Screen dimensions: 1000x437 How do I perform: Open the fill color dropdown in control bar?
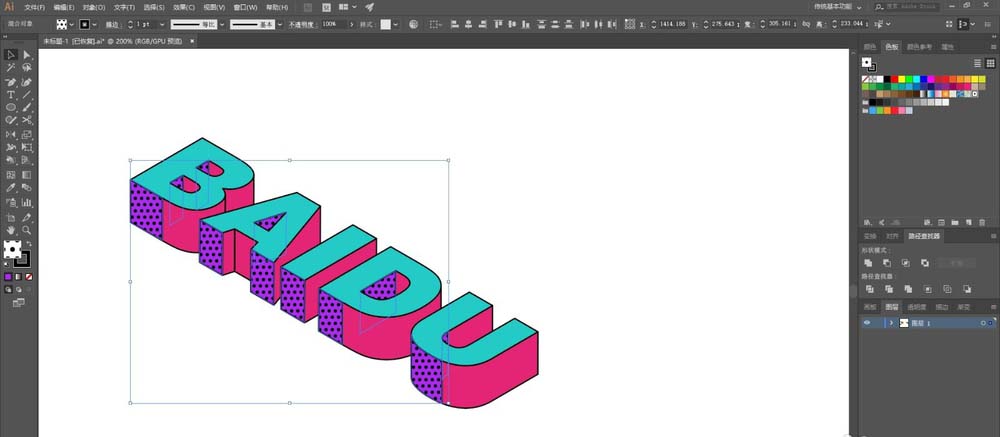click(71, 24)
